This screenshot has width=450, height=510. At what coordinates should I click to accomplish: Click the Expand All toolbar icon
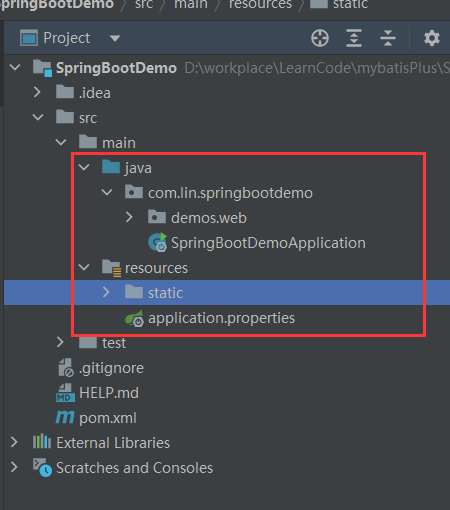[354, 38]
